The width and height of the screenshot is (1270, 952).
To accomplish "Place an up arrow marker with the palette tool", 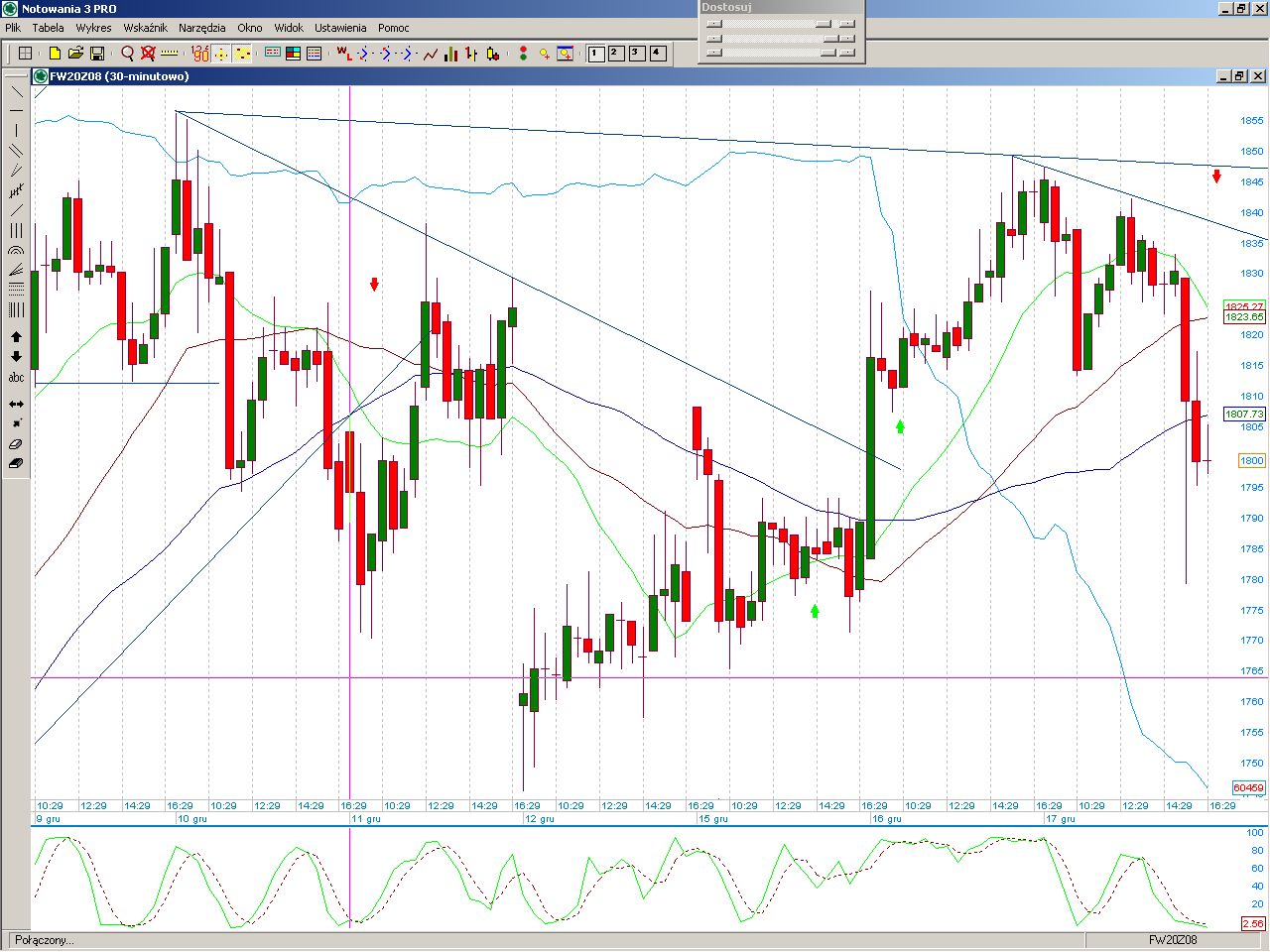I will pyautogui.click(x=16, y=337).
